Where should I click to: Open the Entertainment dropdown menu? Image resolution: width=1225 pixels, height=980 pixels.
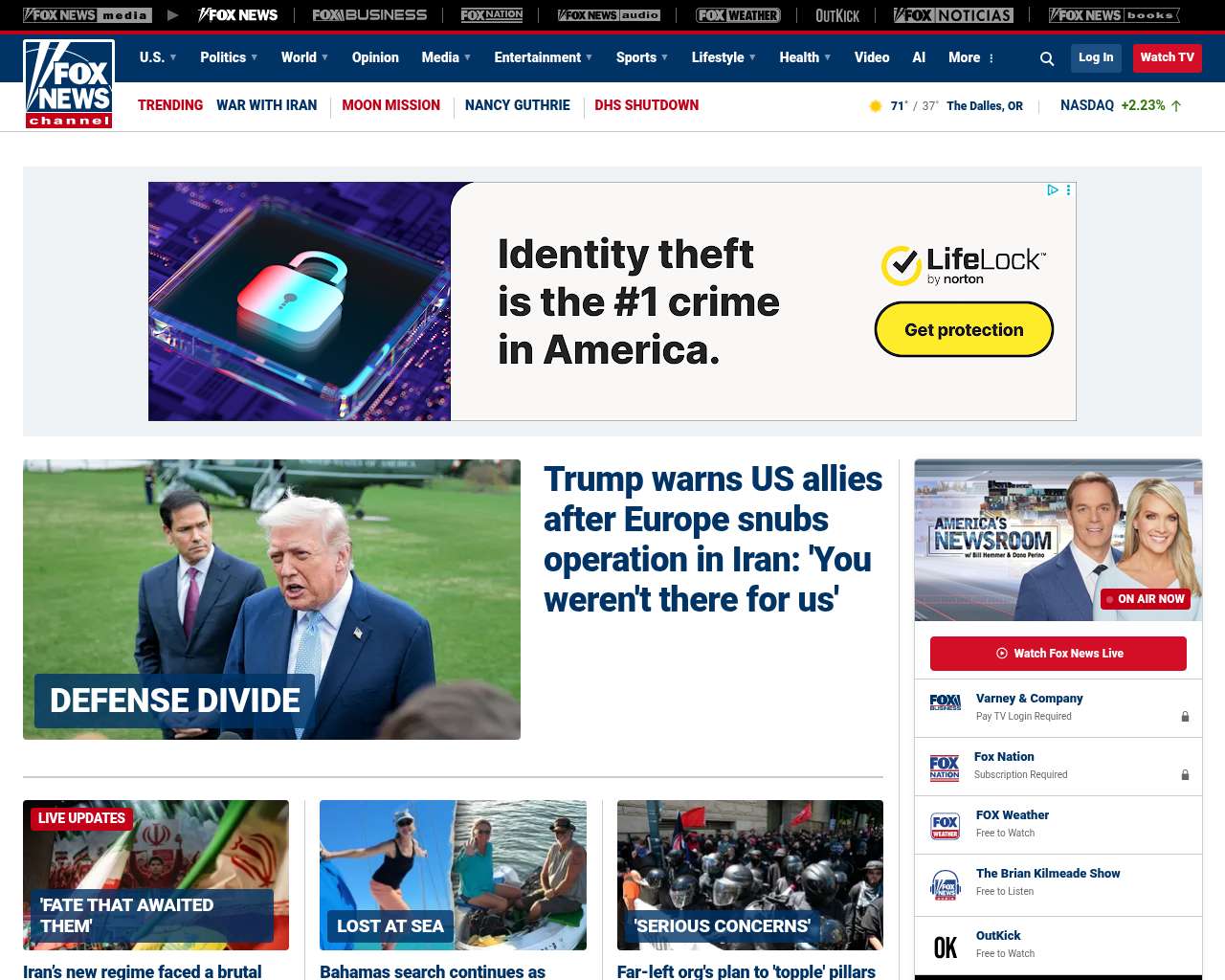pyautogui.click(x=543, y=57)
